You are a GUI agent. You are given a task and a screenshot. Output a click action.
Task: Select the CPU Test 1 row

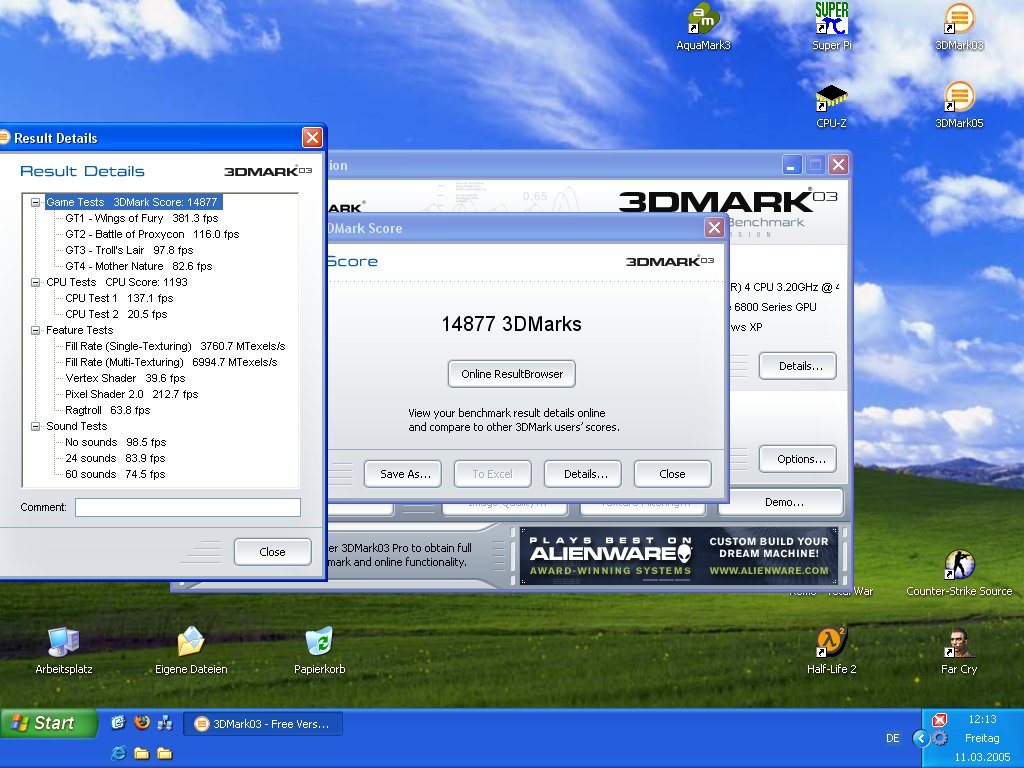coord(119,298)
